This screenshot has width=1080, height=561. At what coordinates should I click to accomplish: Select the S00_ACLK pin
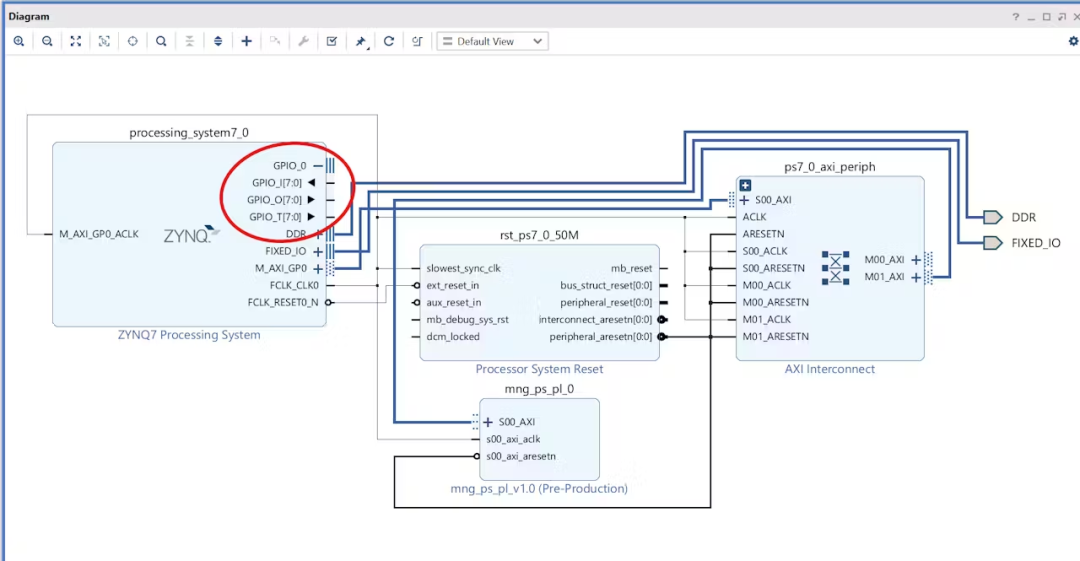click(765, 252)
